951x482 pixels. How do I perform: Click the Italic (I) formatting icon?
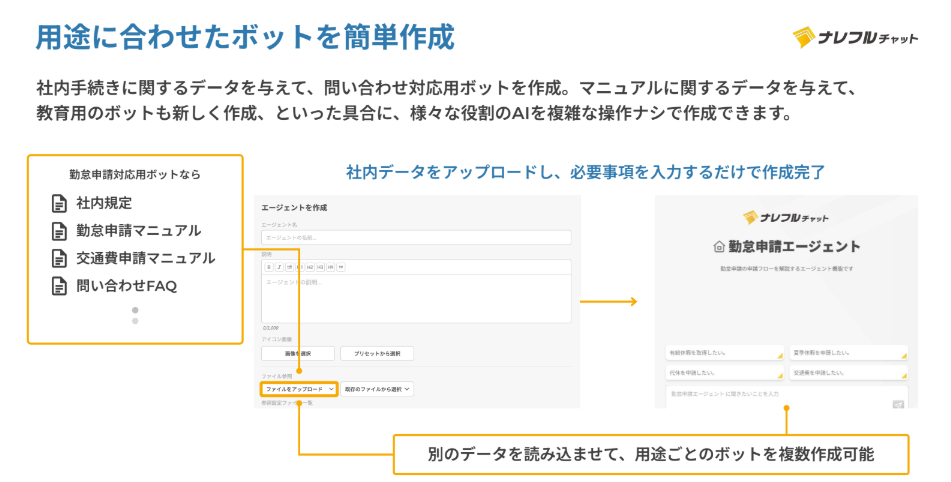279,267
